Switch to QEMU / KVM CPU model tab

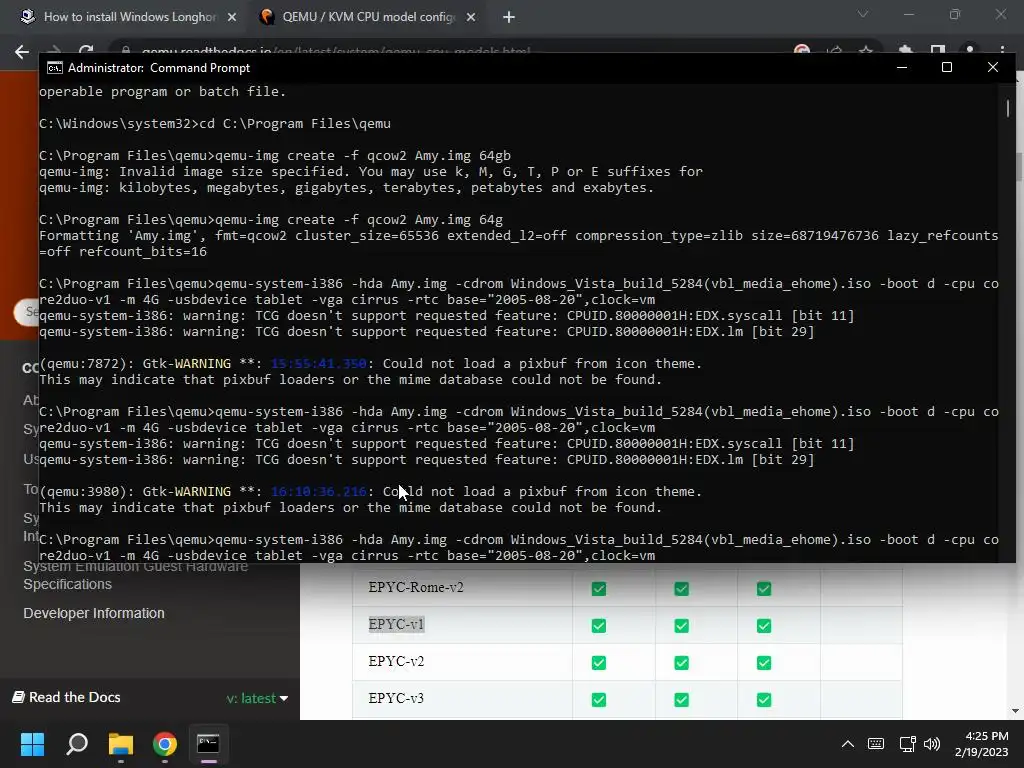coord(367,17)
